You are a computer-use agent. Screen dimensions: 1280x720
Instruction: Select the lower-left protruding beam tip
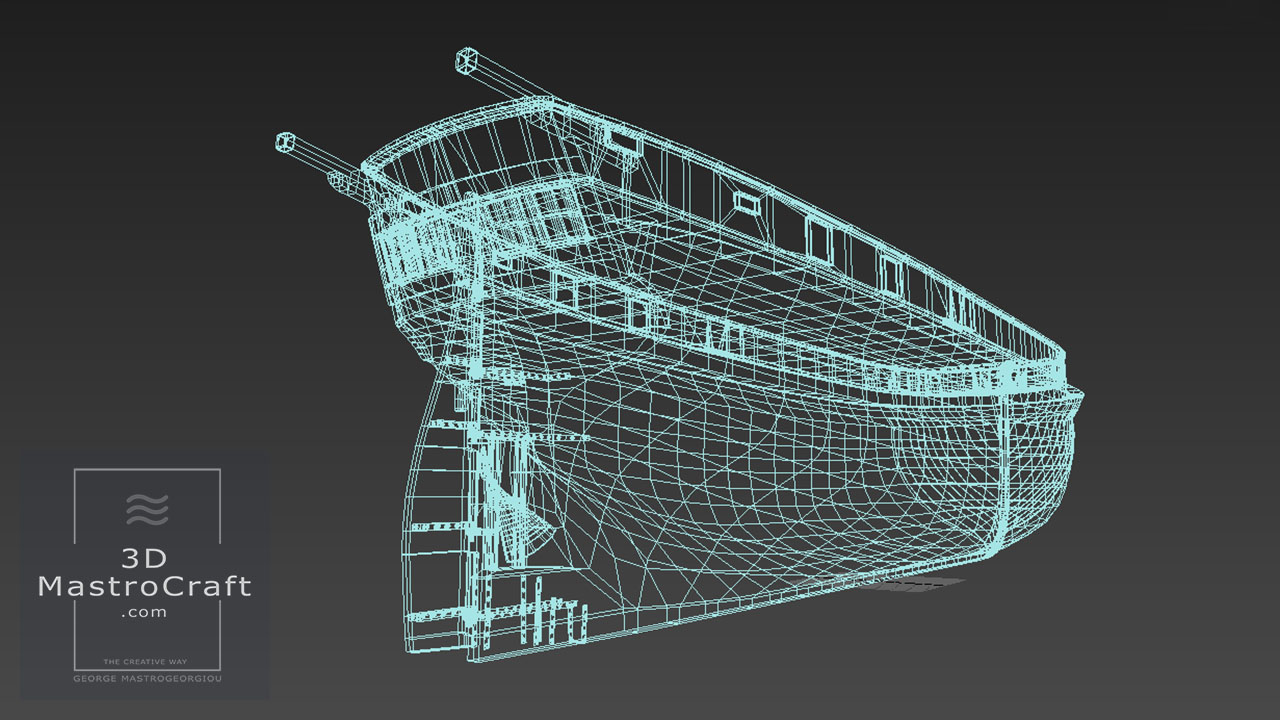[285, 142]
